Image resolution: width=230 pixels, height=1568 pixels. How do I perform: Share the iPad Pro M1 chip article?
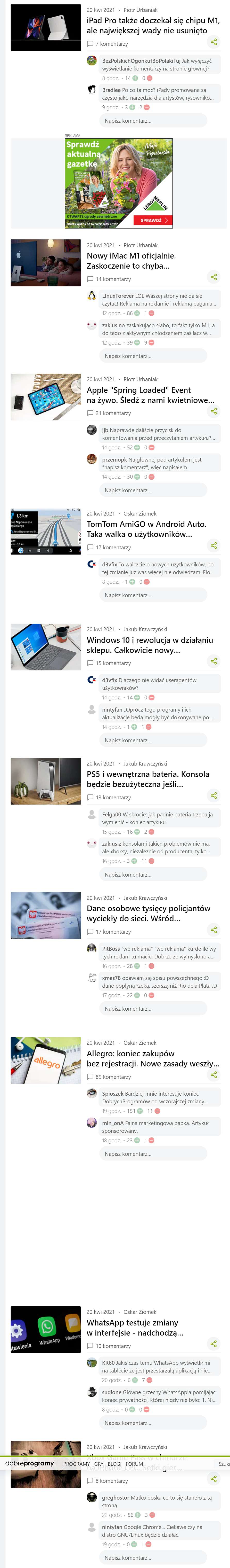tap(213, 42)
